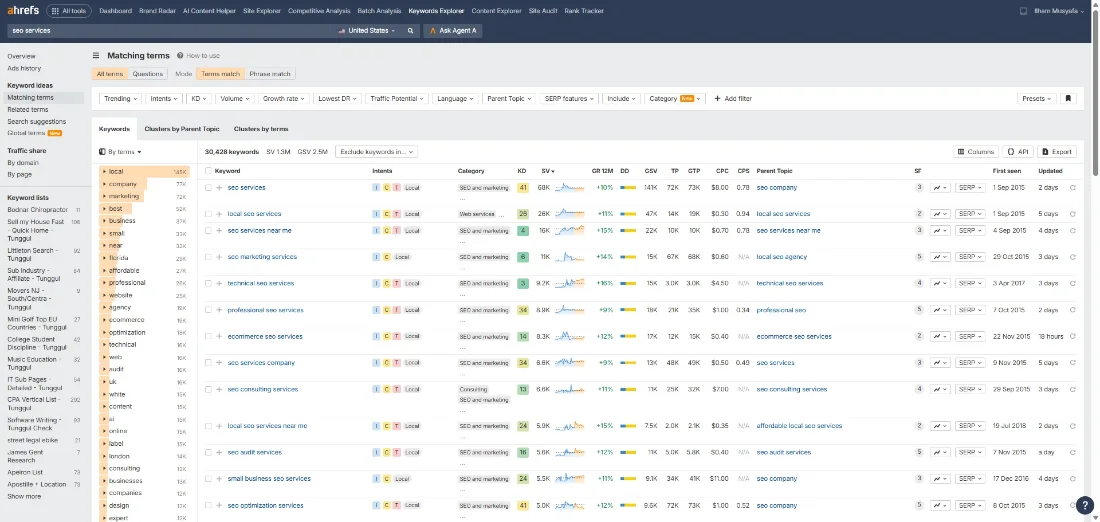Click the bookmark icon next to Presets
This screenshot has height=522, width=1100.
coord(1068,99)
